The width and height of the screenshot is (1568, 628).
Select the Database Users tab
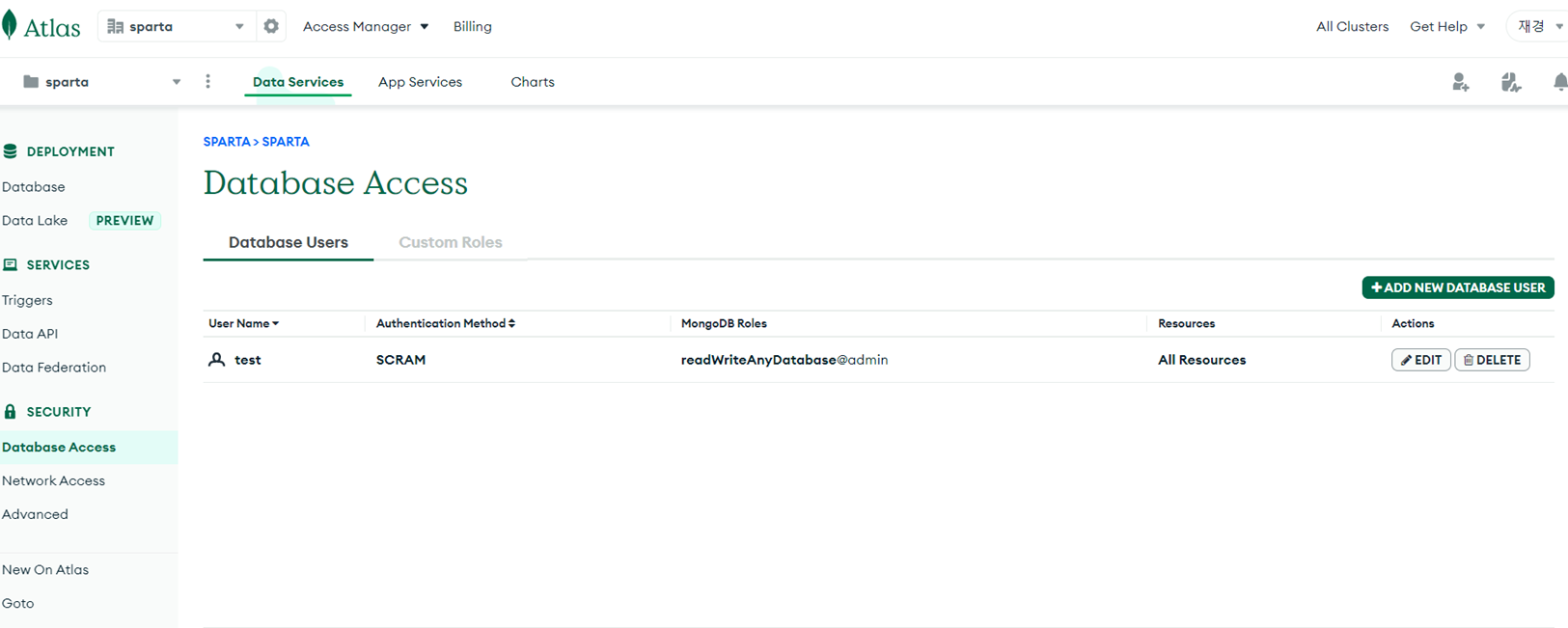point(289,242)
